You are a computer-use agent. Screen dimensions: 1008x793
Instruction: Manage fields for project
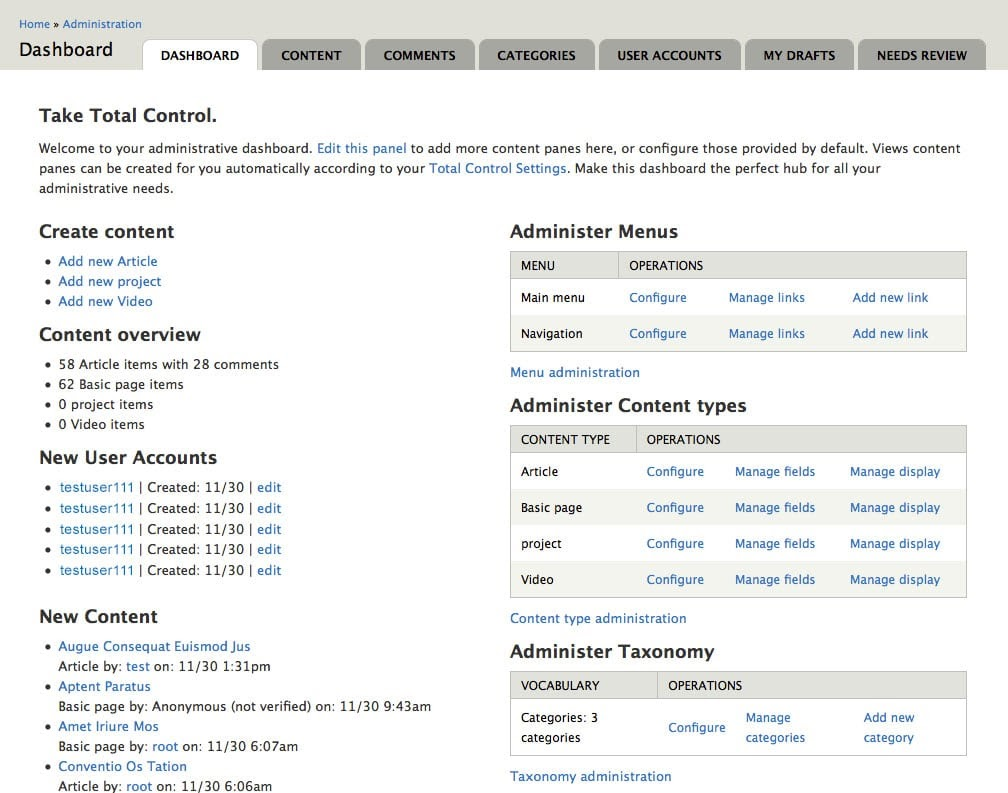pos(775,544)
